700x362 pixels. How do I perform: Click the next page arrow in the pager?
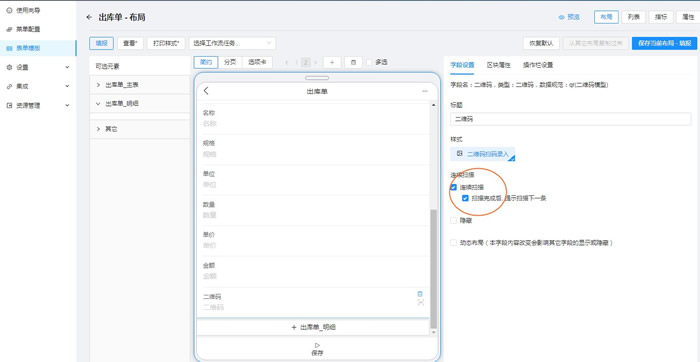coord(316,62)
